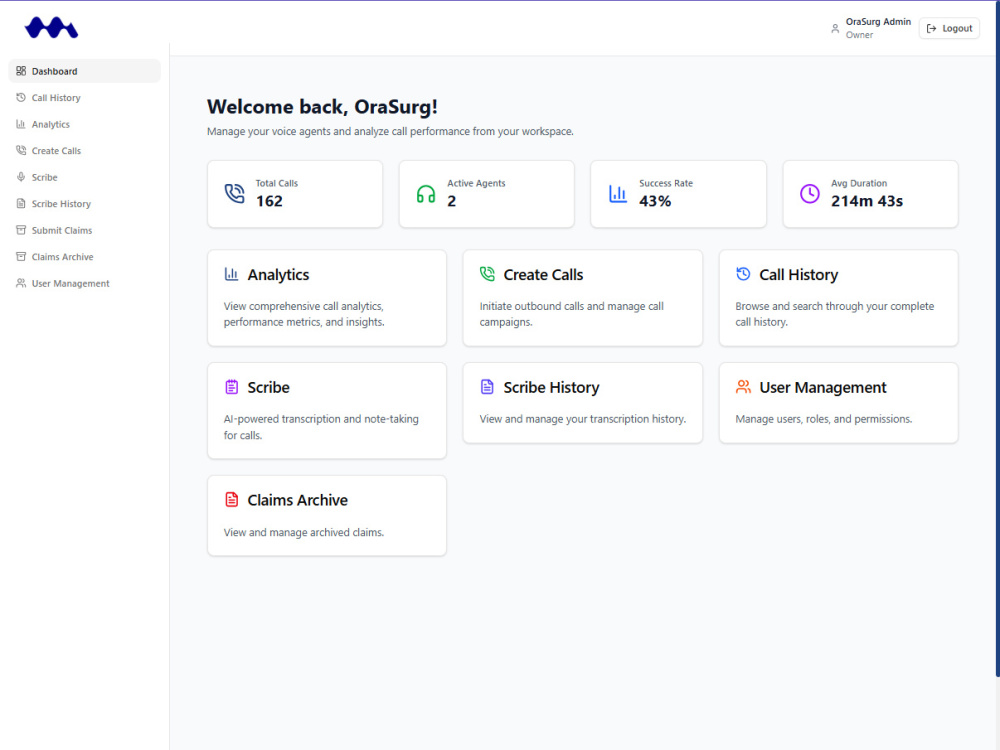
Task: Click the Scribe History document icon in sidebar
Action: click(21, 203)
